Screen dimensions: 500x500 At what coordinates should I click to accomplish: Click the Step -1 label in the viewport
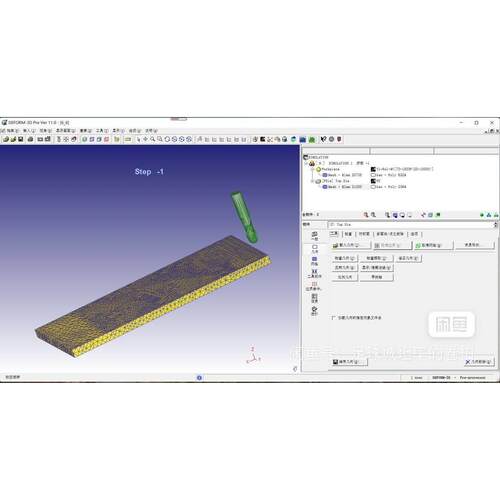tap(149, 172)
